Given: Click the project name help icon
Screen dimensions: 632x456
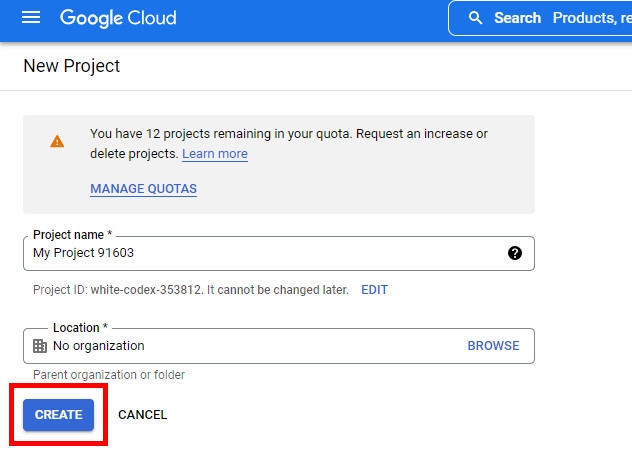Looking at the screenshot, I should (515, 253).
